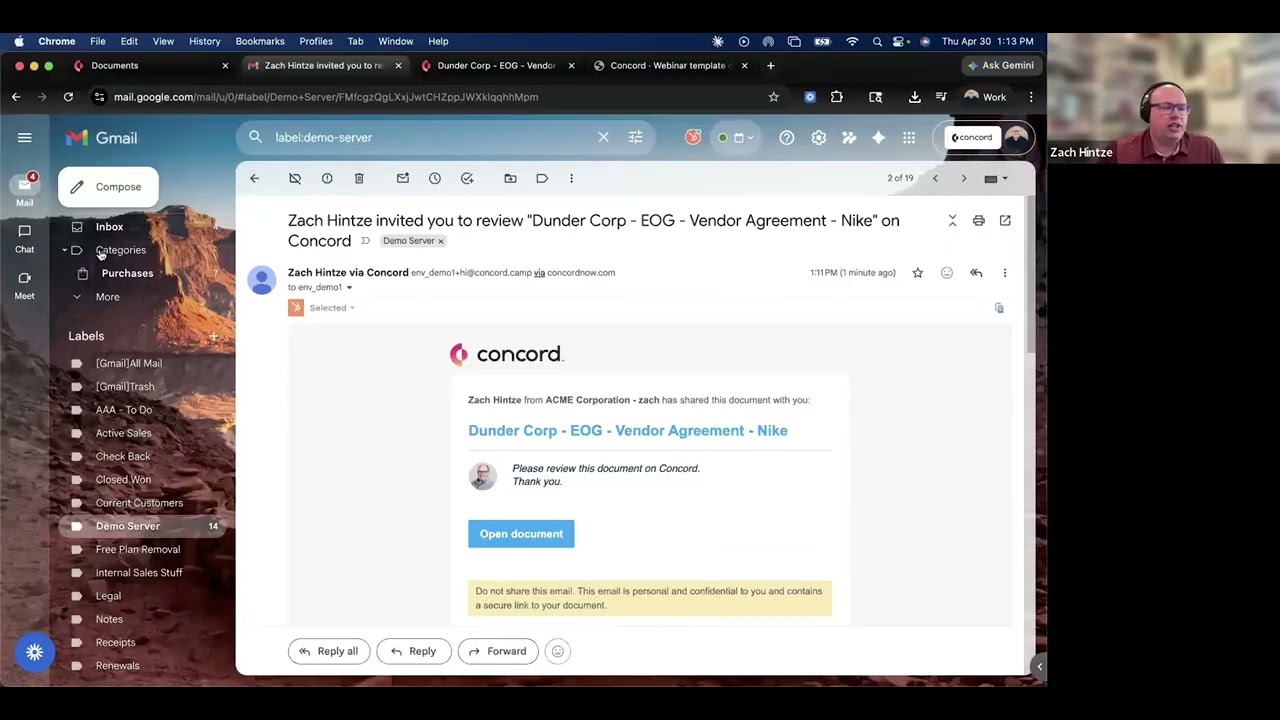Open Purchases category

click(127, 273)
